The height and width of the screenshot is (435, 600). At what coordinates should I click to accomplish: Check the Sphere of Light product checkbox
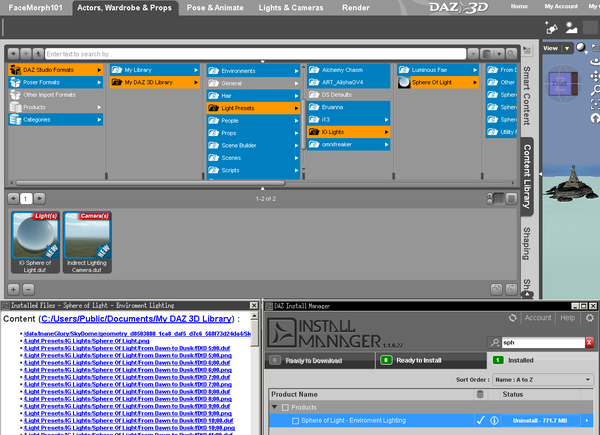(x=295, y=420)
